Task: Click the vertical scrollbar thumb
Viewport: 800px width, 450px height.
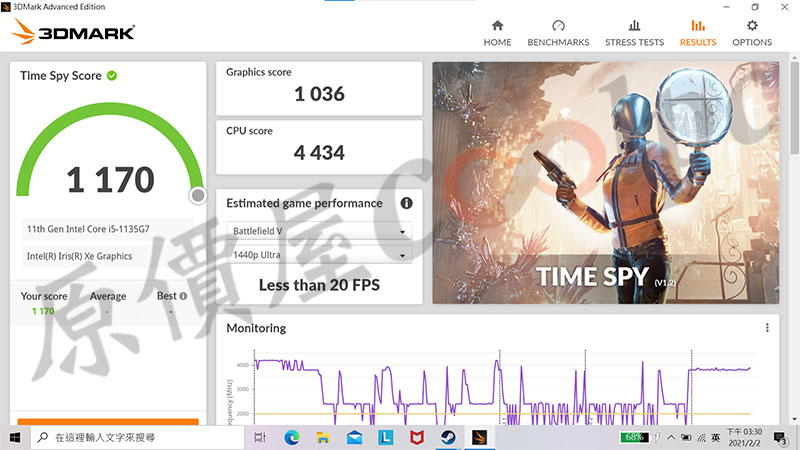Action: tap(794, 107)
